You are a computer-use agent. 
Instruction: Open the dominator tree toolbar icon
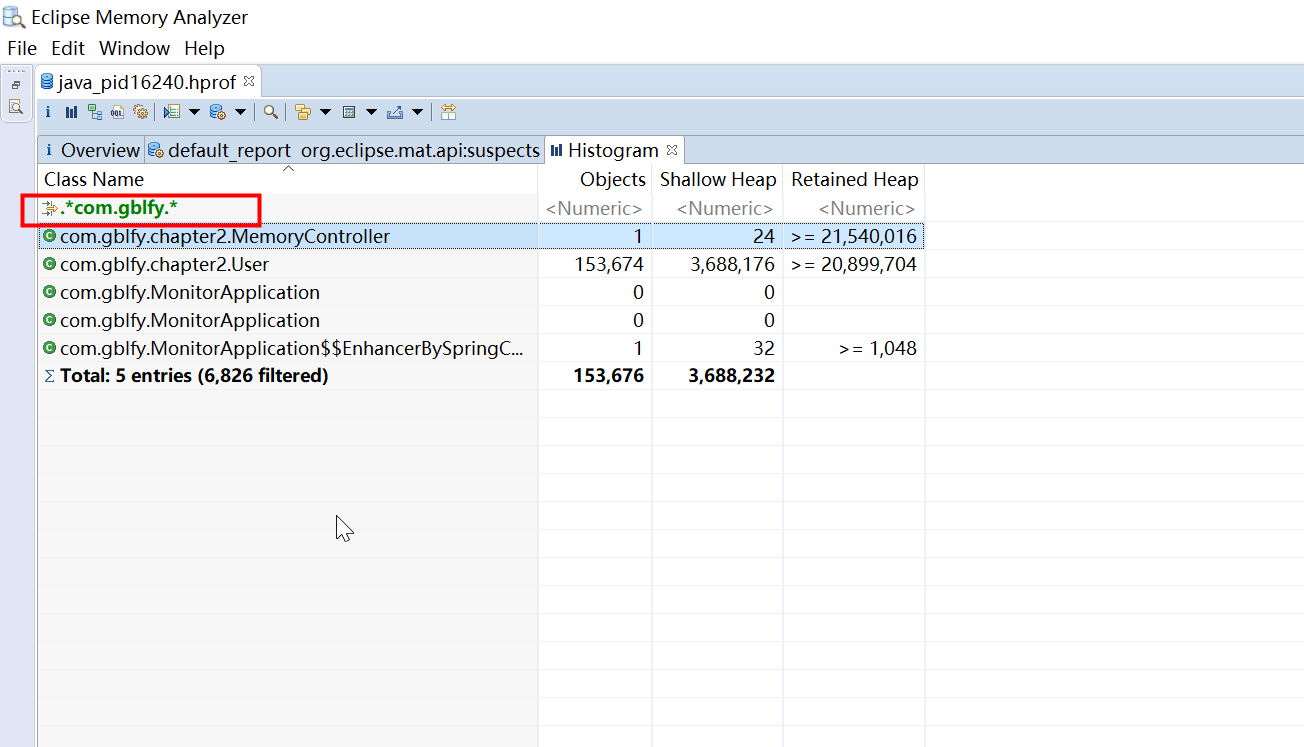click(95, 112)
